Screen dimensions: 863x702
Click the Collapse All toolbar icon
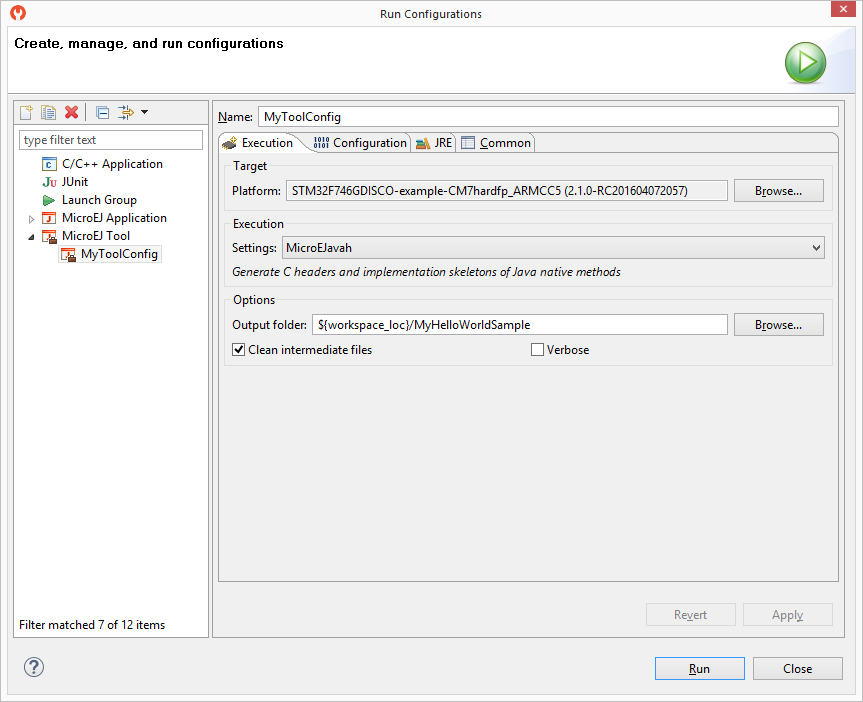click(x=102, y=112)
